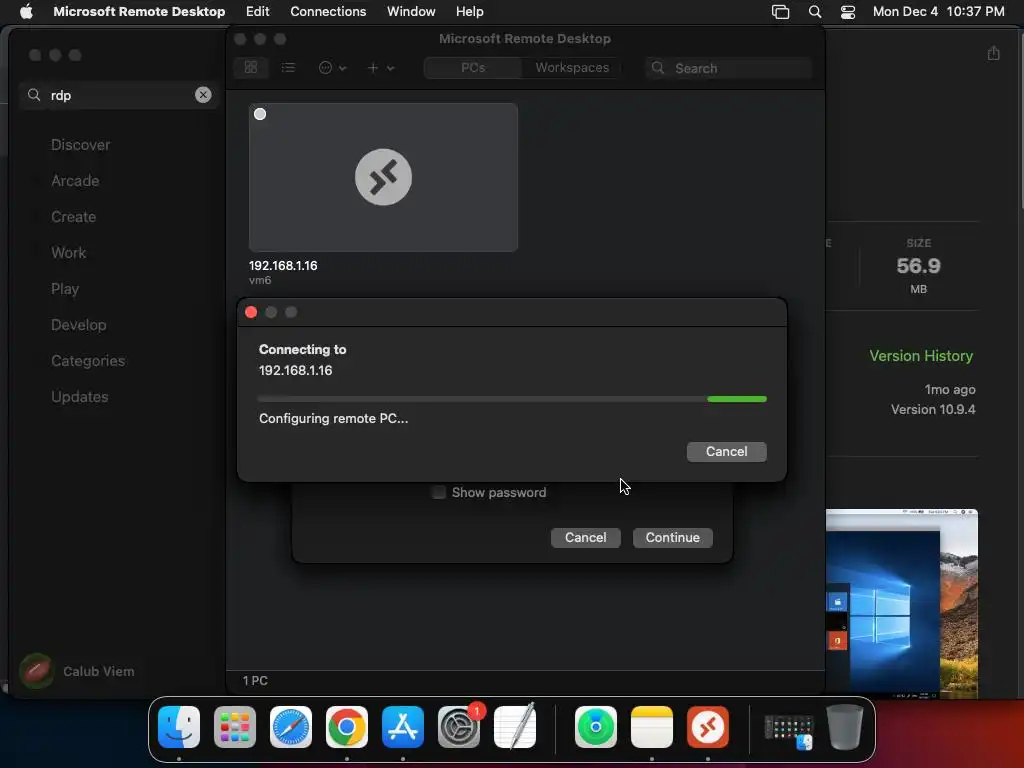Viewport: 1024px width, 768px height.
Task: Select the 192.168.1.16 PC thumbnail
Action: click(383, 177)
